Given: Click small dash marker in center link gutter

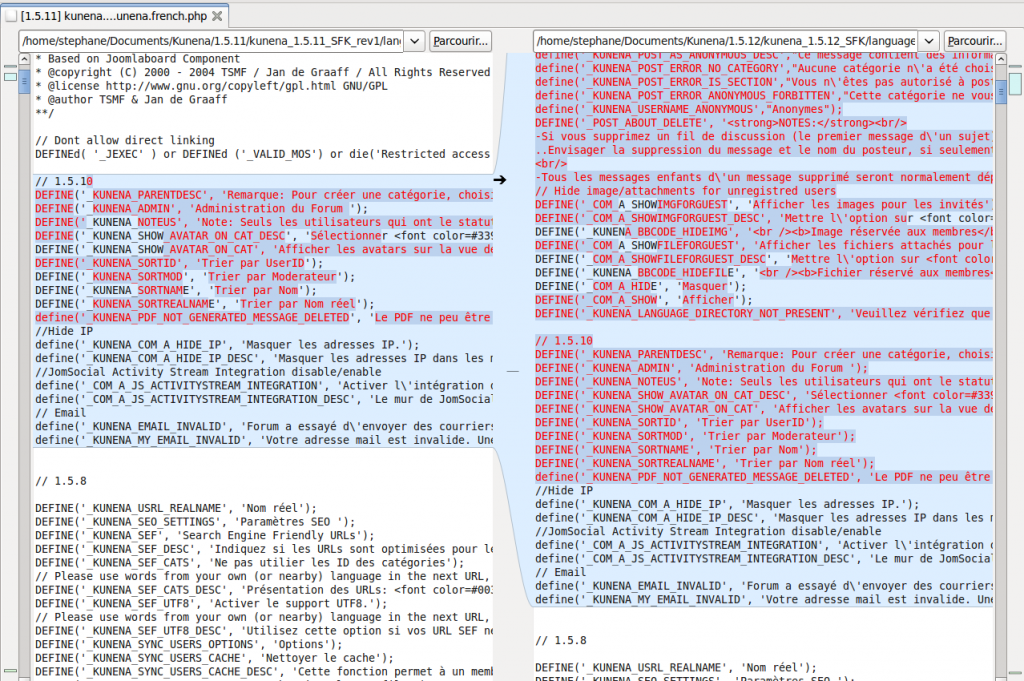Looking at the screenshot, I should click(513, 371).
